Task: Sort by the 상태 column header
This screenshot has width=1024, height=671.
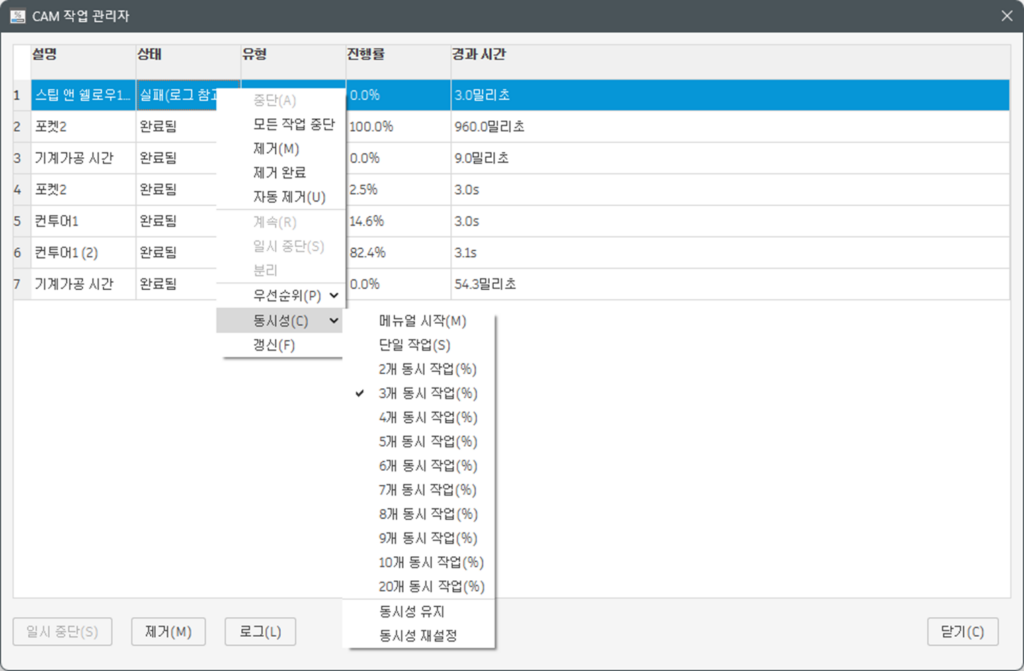Action: tap(188, 62)
